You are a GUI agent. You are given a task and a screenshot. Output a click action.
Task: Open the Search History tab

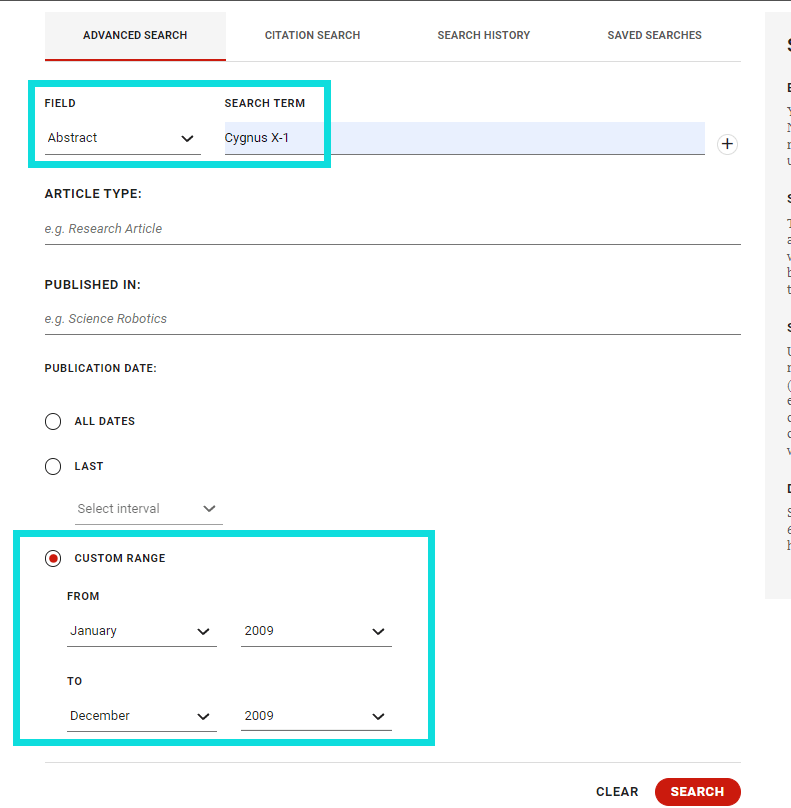(483, 35)
